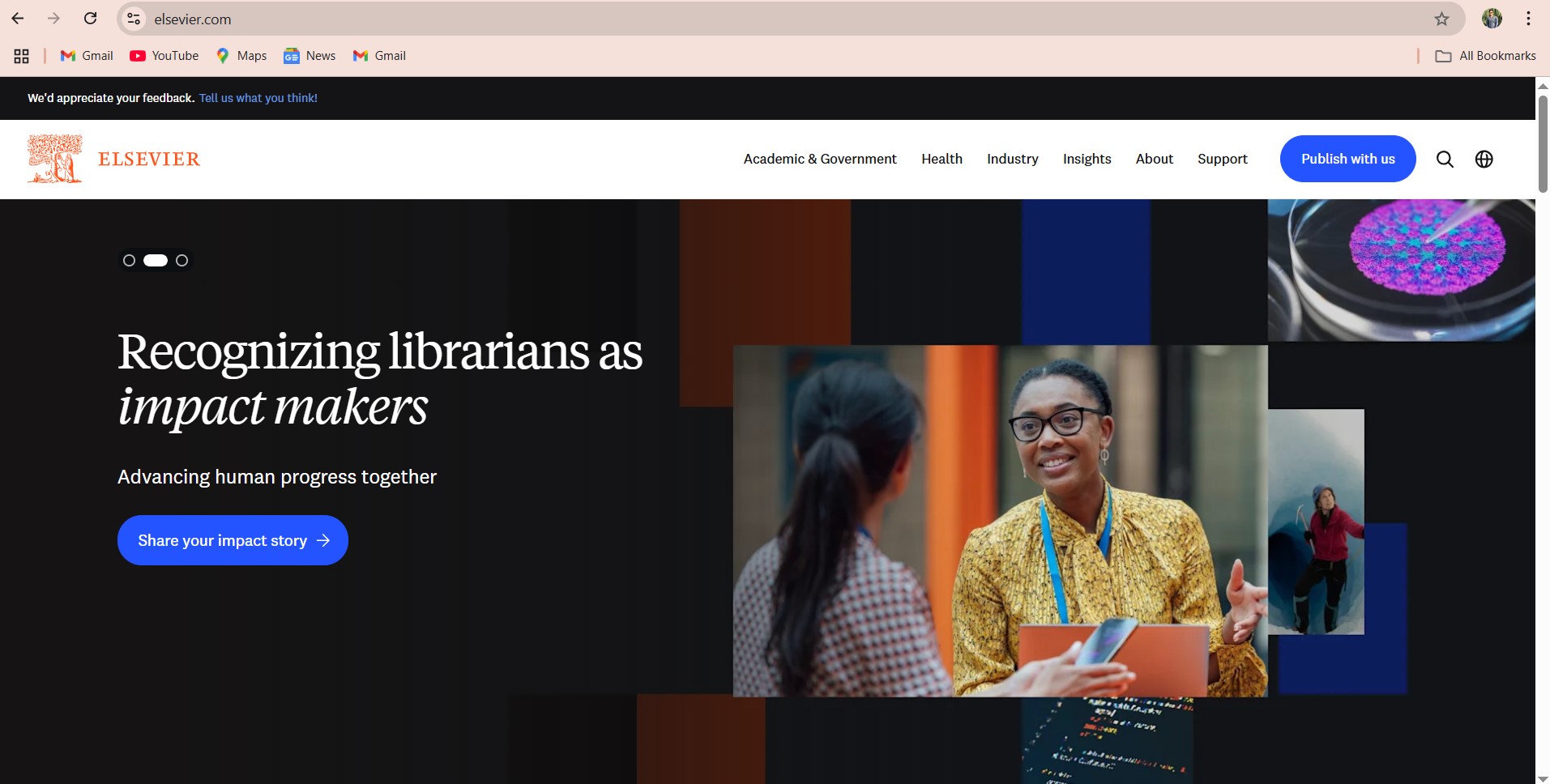Image resolution: width=1550 pixels, height=784 pixels.
Task: Expand the Industry navigation menu
Action: (x=1012, y=159)
